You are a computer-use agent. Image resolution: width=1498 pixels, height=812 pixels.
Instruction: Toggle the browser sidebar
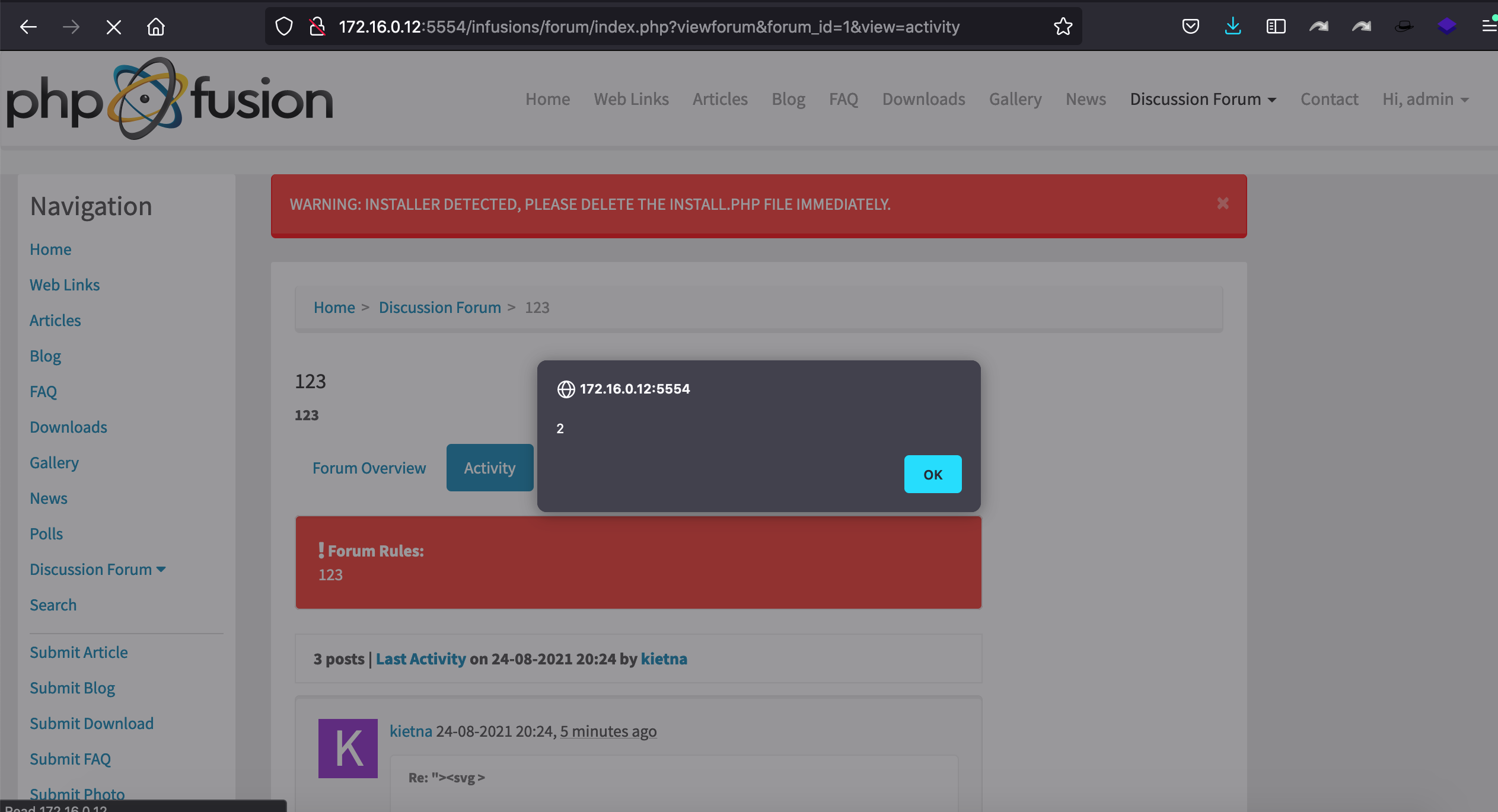tap(1276, 26)
